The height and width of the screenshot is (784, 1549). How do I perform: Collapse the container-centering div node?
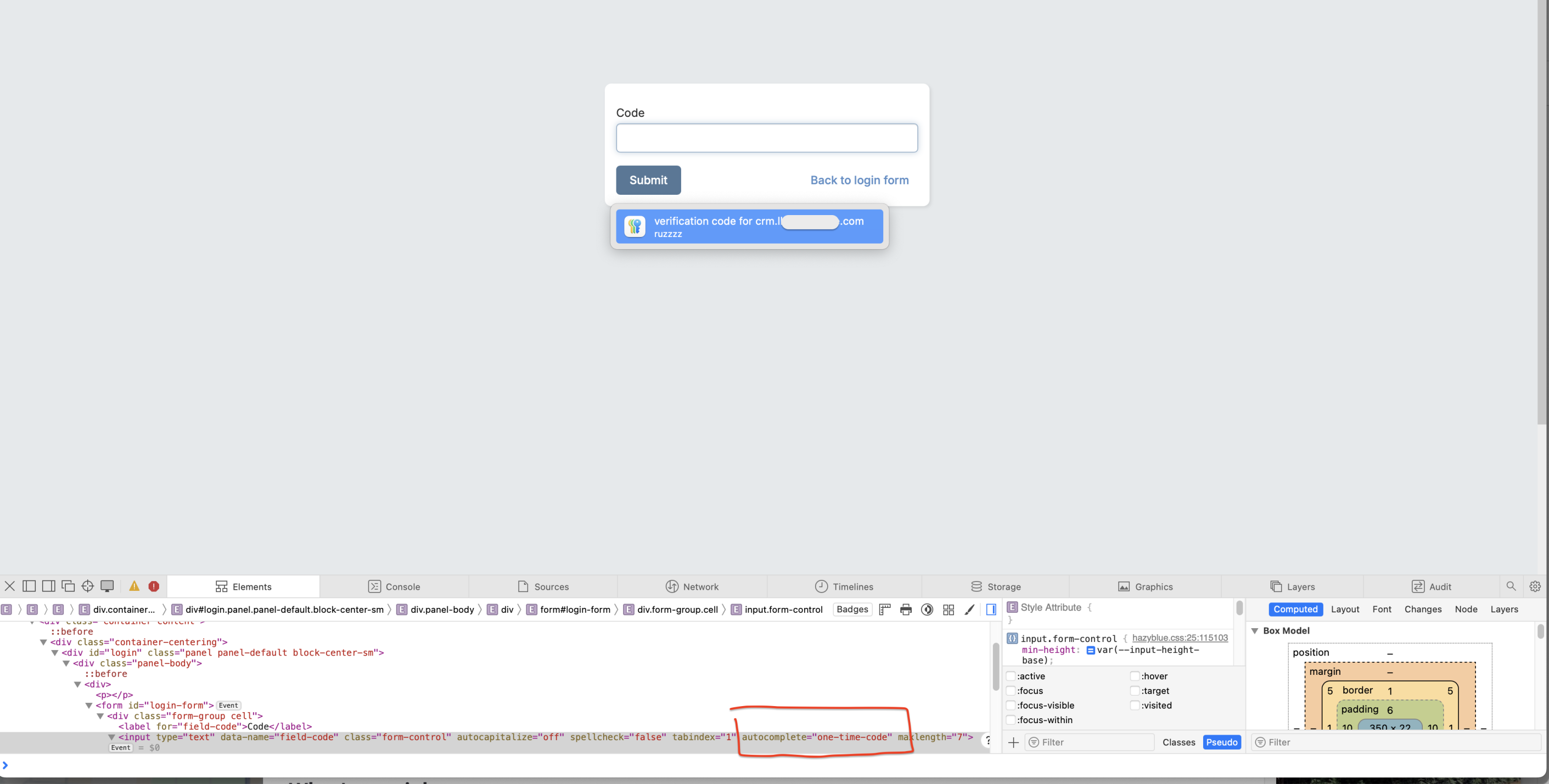(43, 642)
